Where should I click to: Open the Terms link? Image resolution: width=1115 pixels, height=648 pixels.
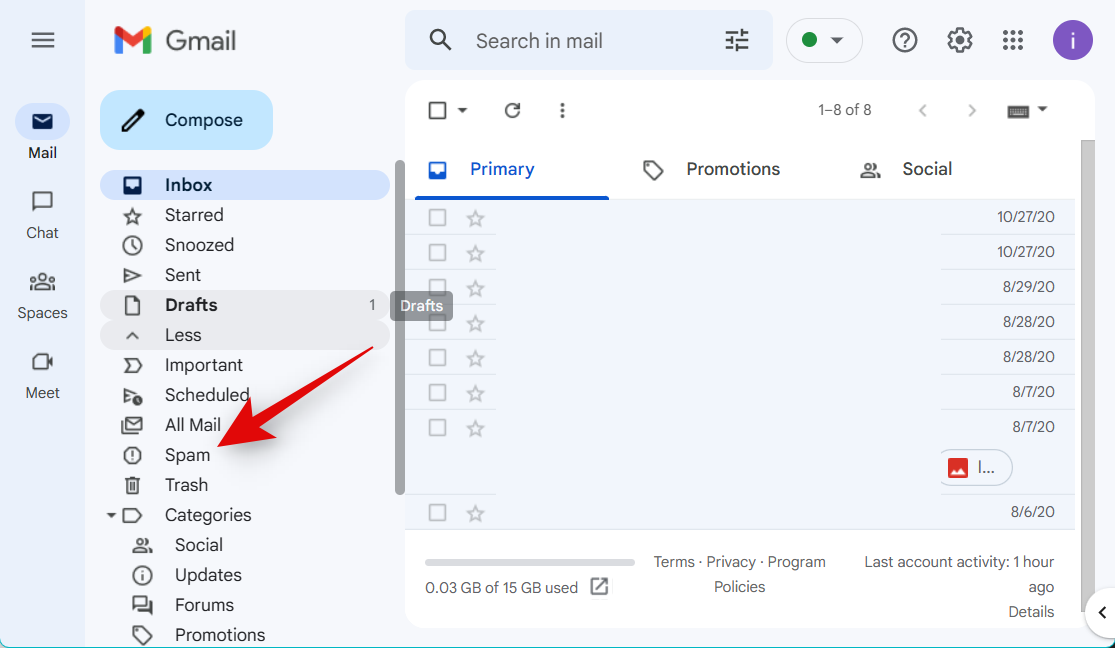pyautogui.click(x=673, y=562)
